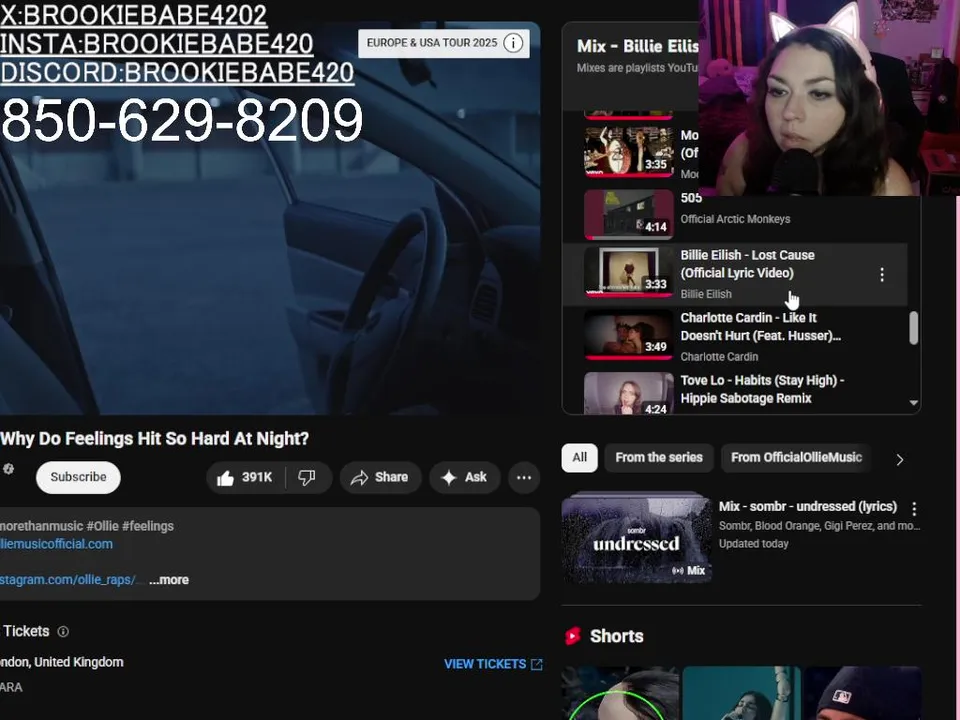
Task: Click the Mix - Billie Eilish playlist title
Action: 637,47
